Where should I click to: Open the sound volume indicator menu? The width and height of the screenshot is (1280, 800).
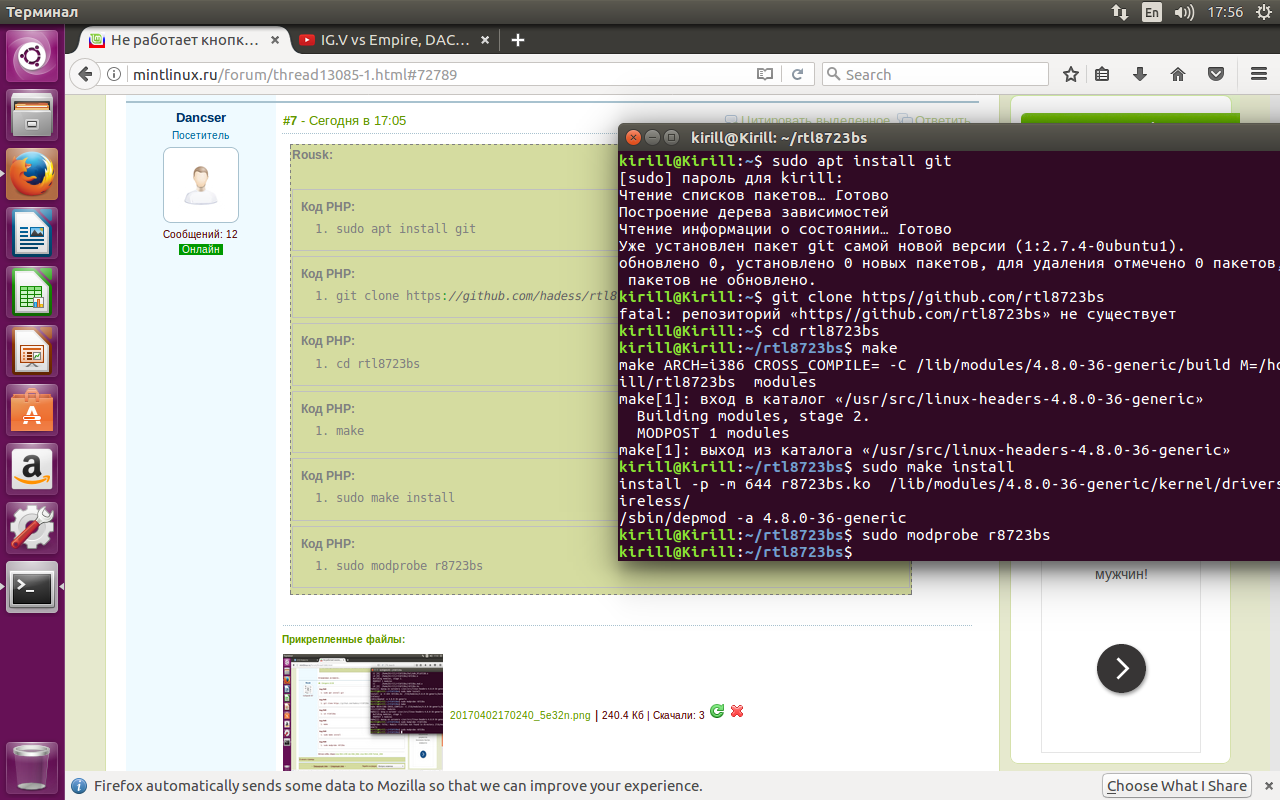point(1183,12)
